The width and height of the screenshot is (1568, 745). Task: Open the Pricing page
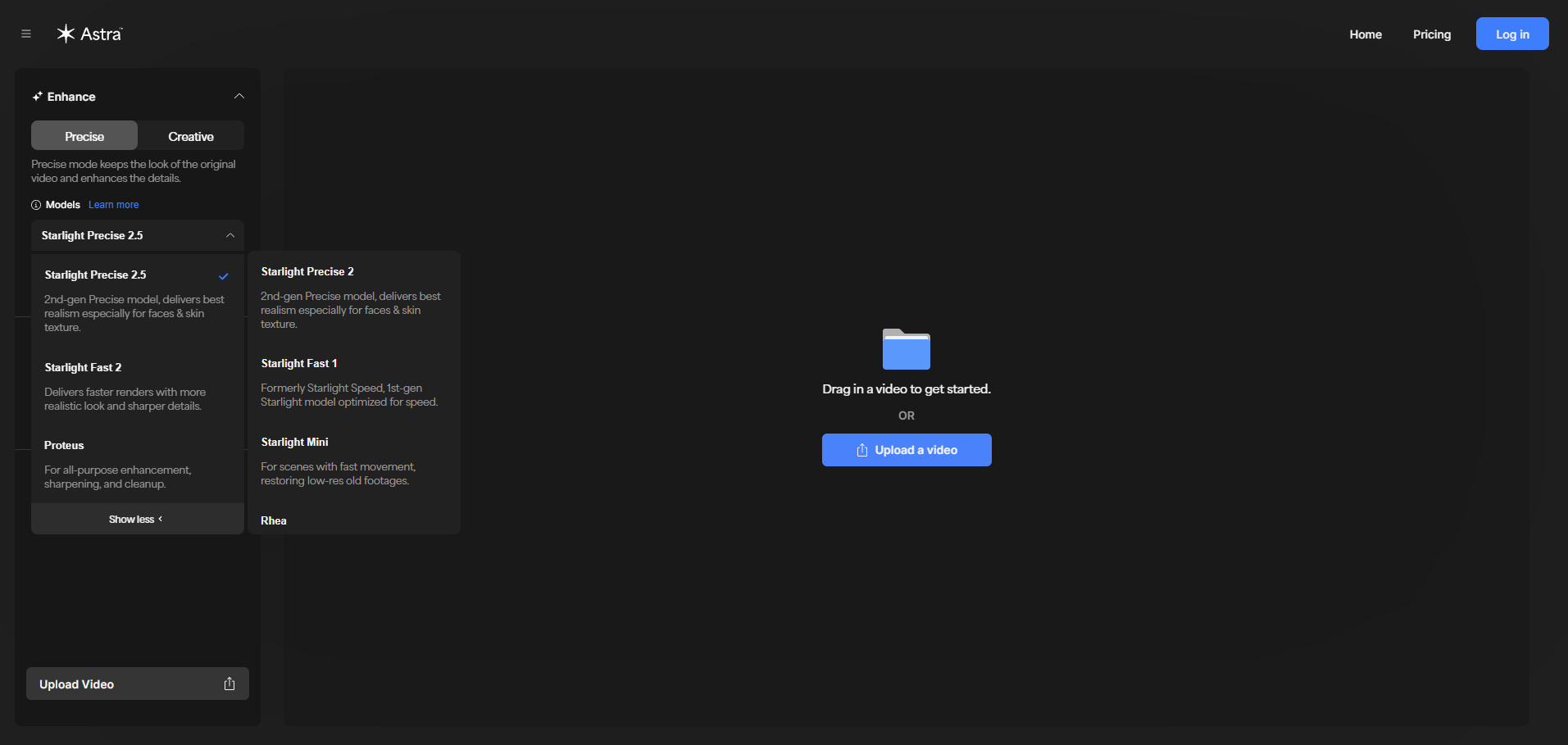[x=1432, y=34]
